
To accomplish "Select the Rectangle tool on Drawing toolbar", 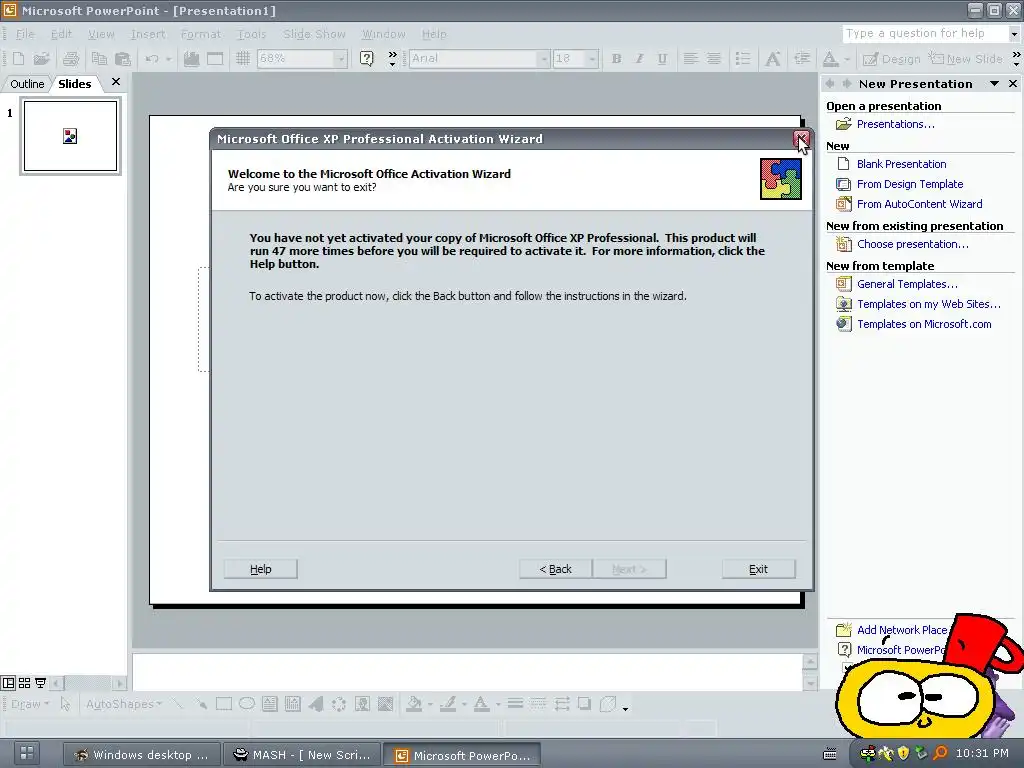I will pos(224,704).
